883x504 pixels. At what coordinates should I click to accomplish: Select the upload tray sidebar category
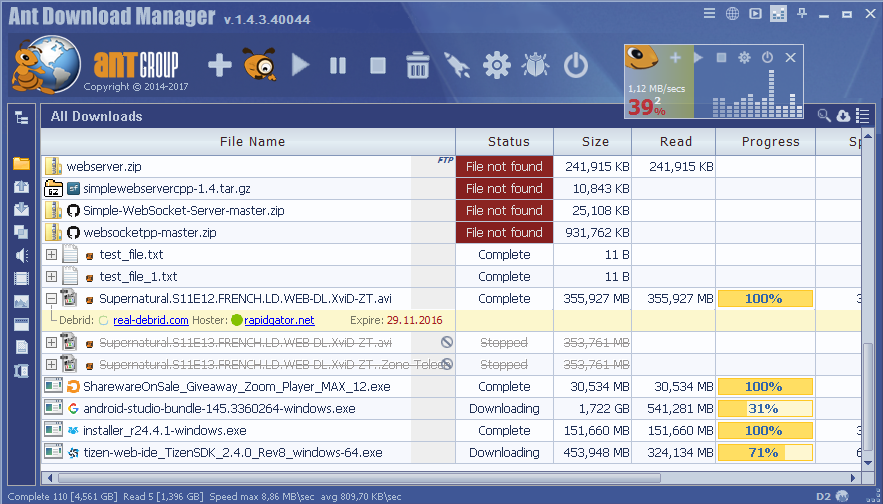pyautogui.click(x=21, y=186)
